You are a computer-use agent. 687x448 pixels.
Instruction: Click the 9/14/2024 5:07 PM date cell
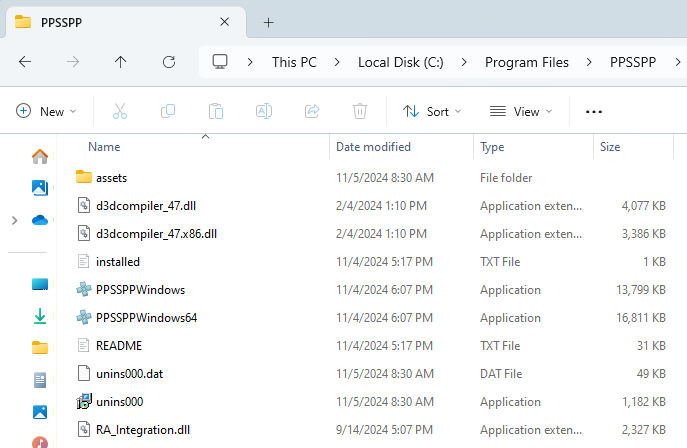click(x=384, y=430)
